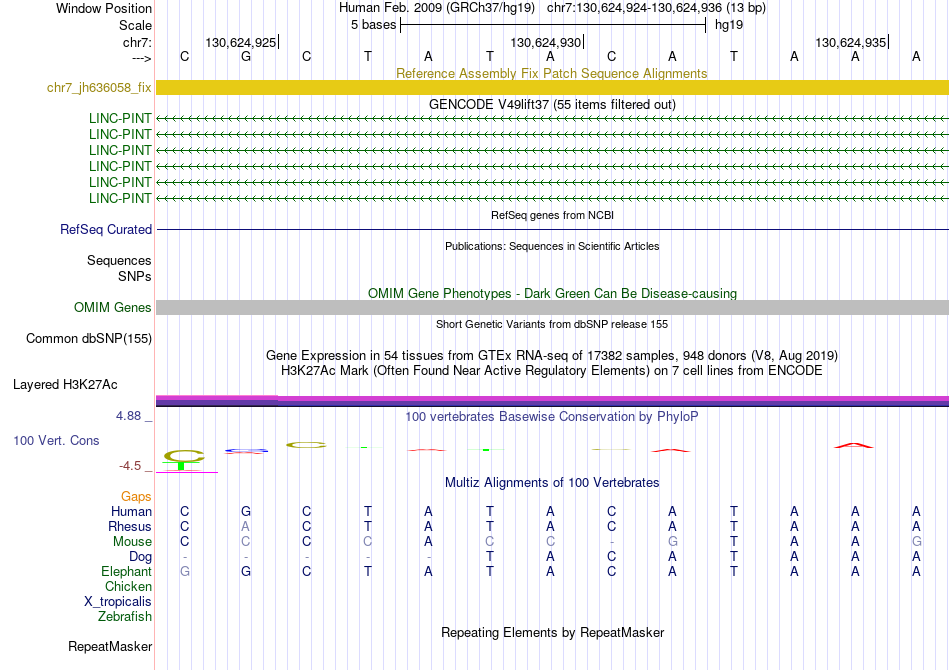Select the chr7: ruler label

tap(137, 42)
